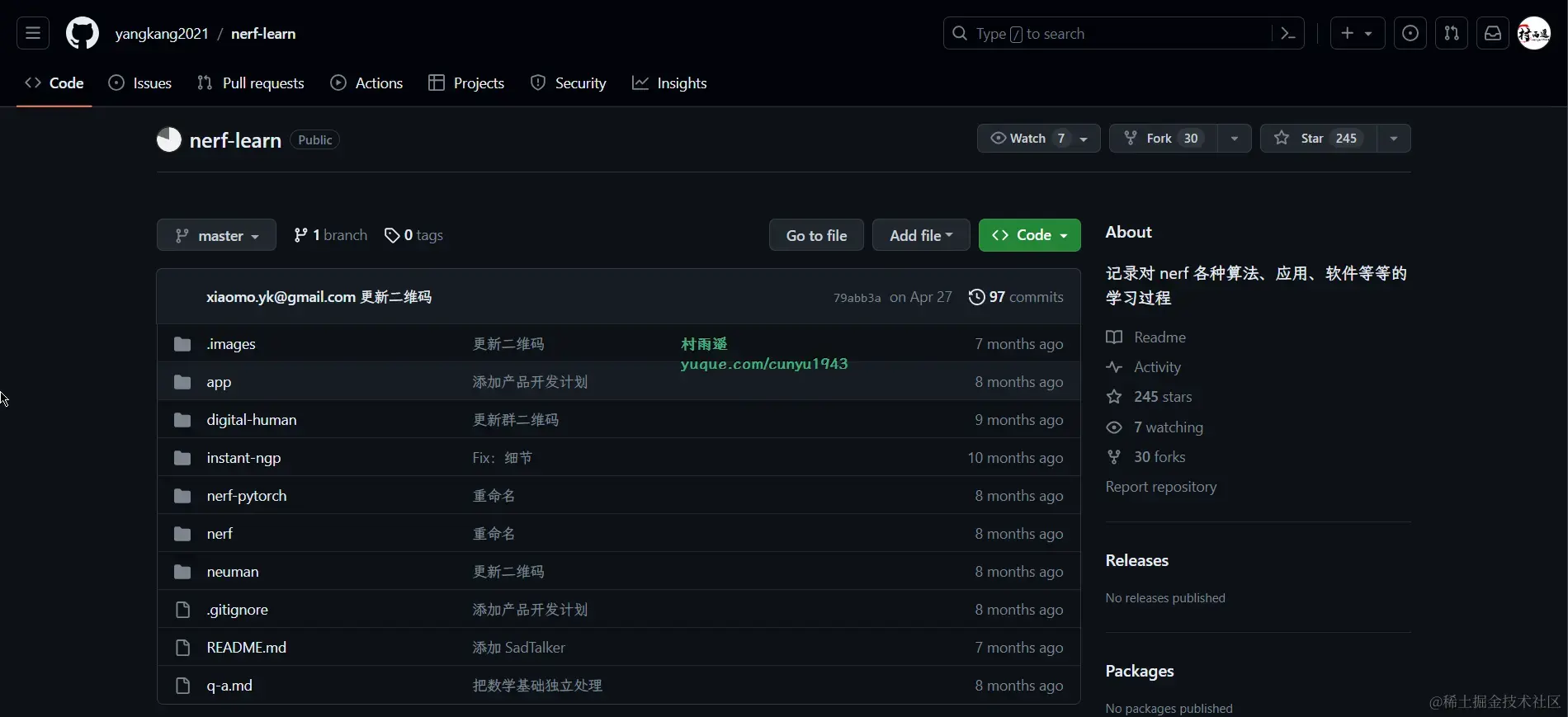Go to GitHub home via Octocat logo
This screenshot has width=1568, height=717.
pyautogui.click(x=83, y=33)
